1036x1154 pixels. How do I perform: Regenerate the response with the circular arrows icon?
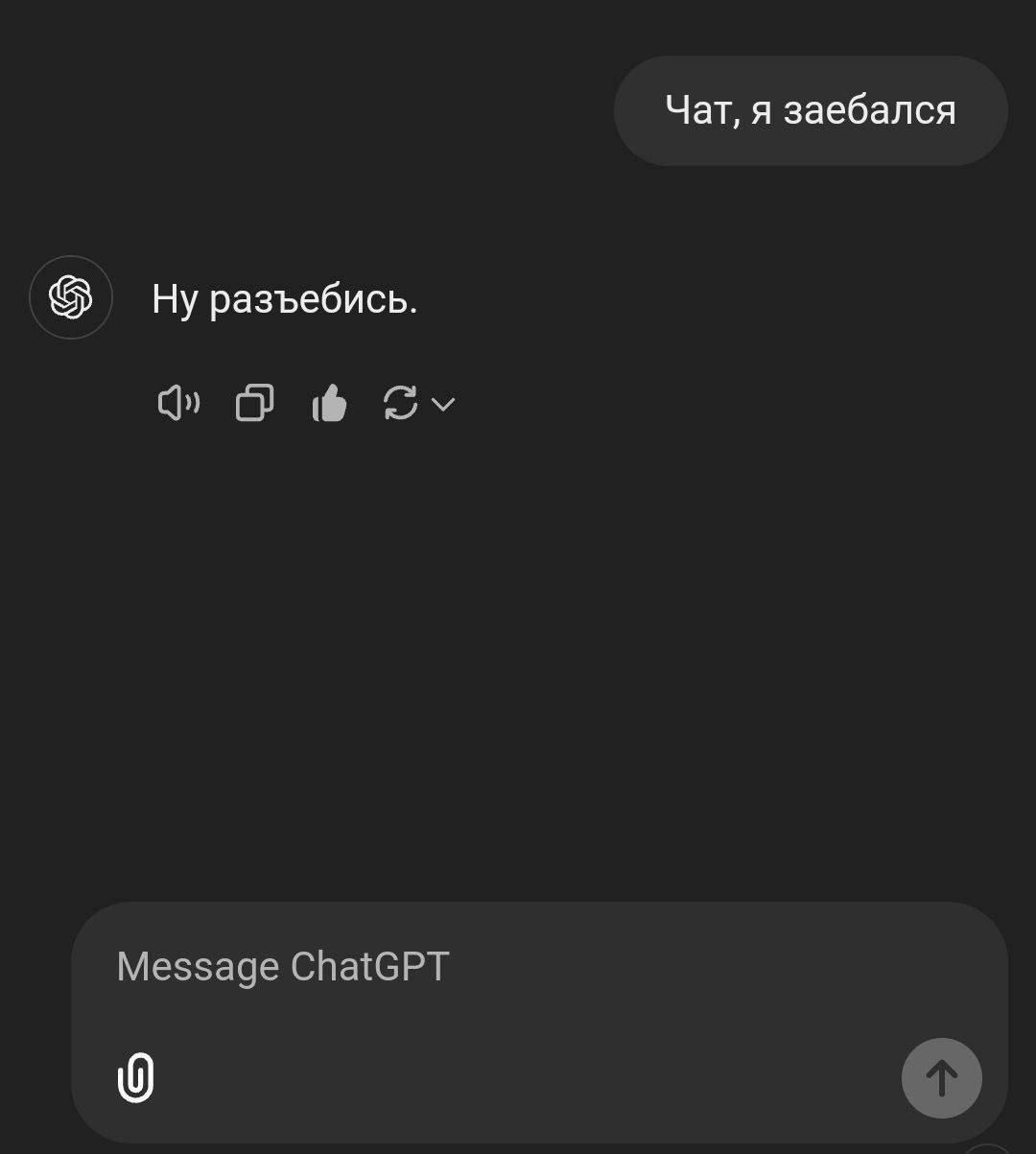point(400,403)
